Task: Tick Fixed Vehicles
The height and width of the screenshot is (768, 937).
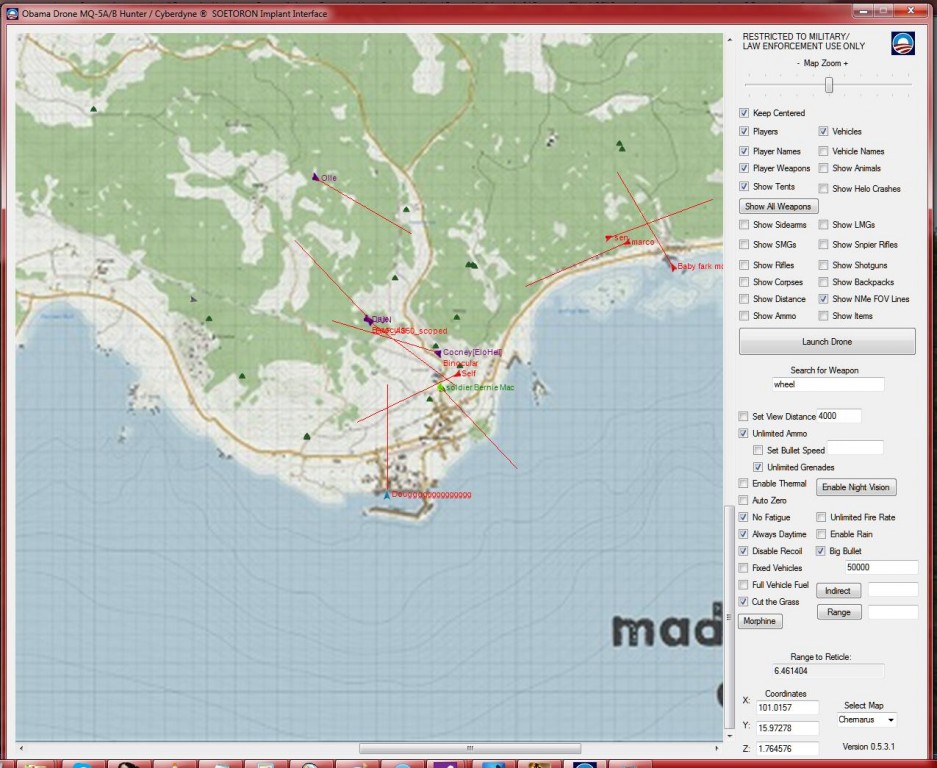Action: click(x=743, y=568)
